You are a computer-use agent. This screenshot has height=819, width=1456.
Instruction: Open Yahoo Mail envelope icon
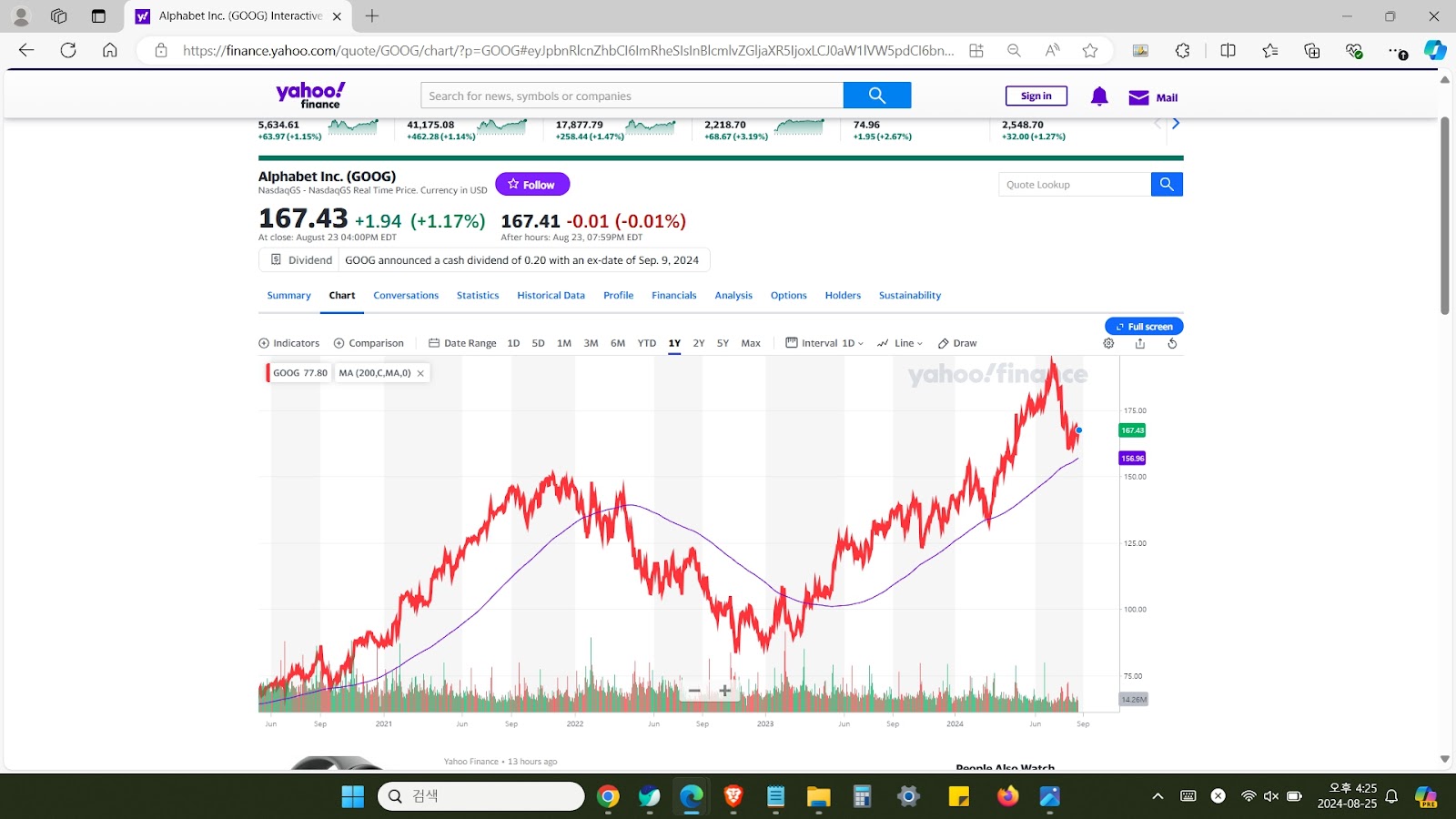[x=1138, y=97]
